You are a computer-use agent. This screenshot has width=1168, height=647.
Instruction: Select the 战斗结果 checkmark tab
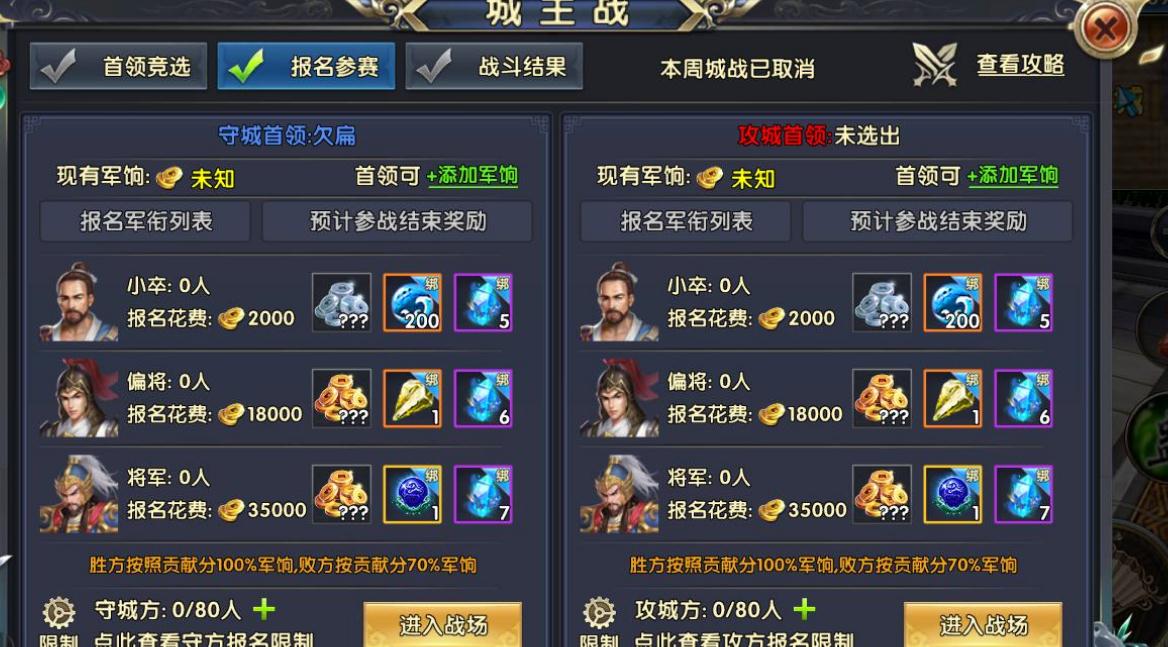point(494,66)
